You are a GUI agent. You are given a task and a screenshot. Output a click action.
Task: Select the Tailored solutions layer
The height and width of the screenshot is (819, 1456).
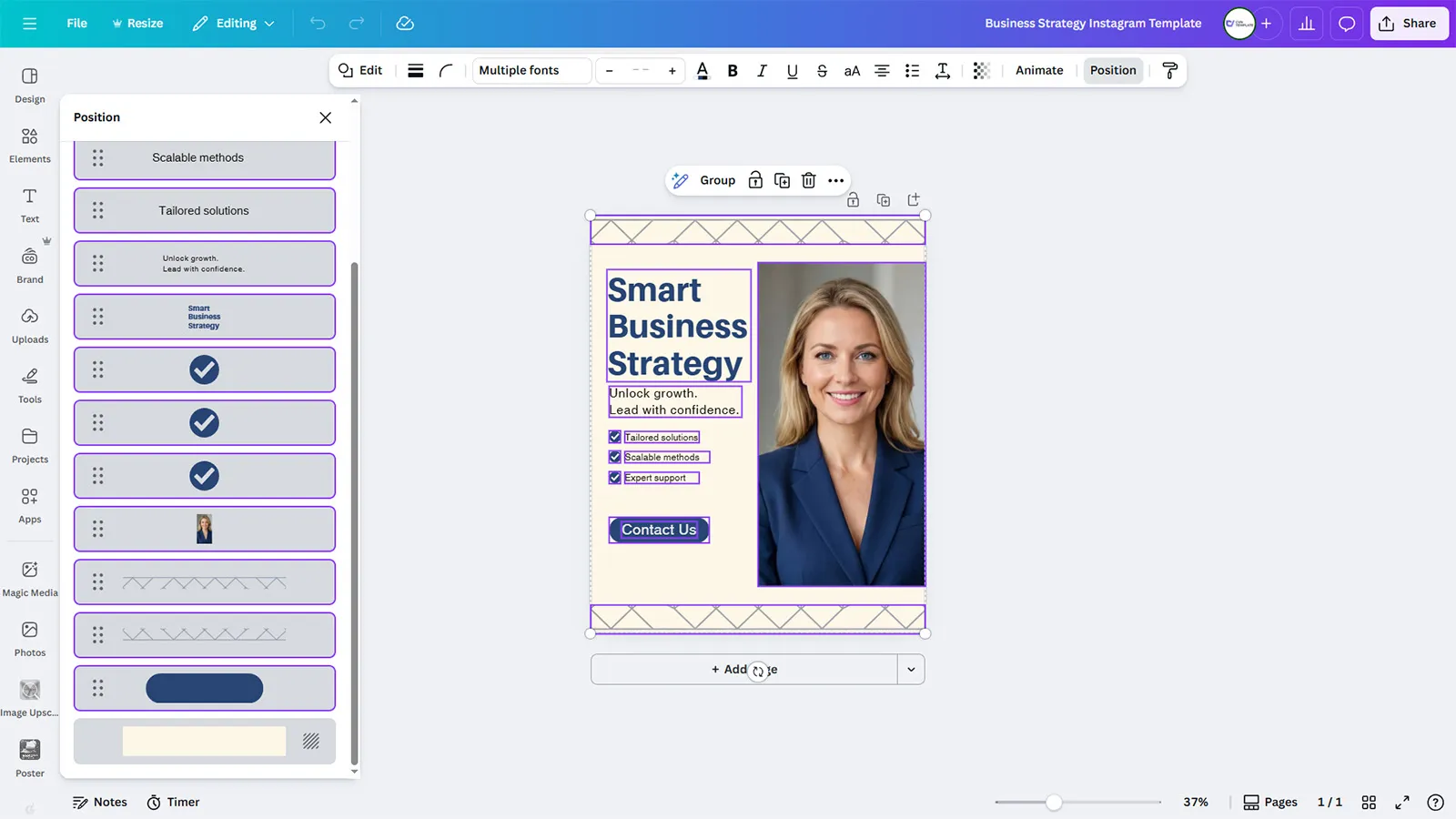pos(204,211)
